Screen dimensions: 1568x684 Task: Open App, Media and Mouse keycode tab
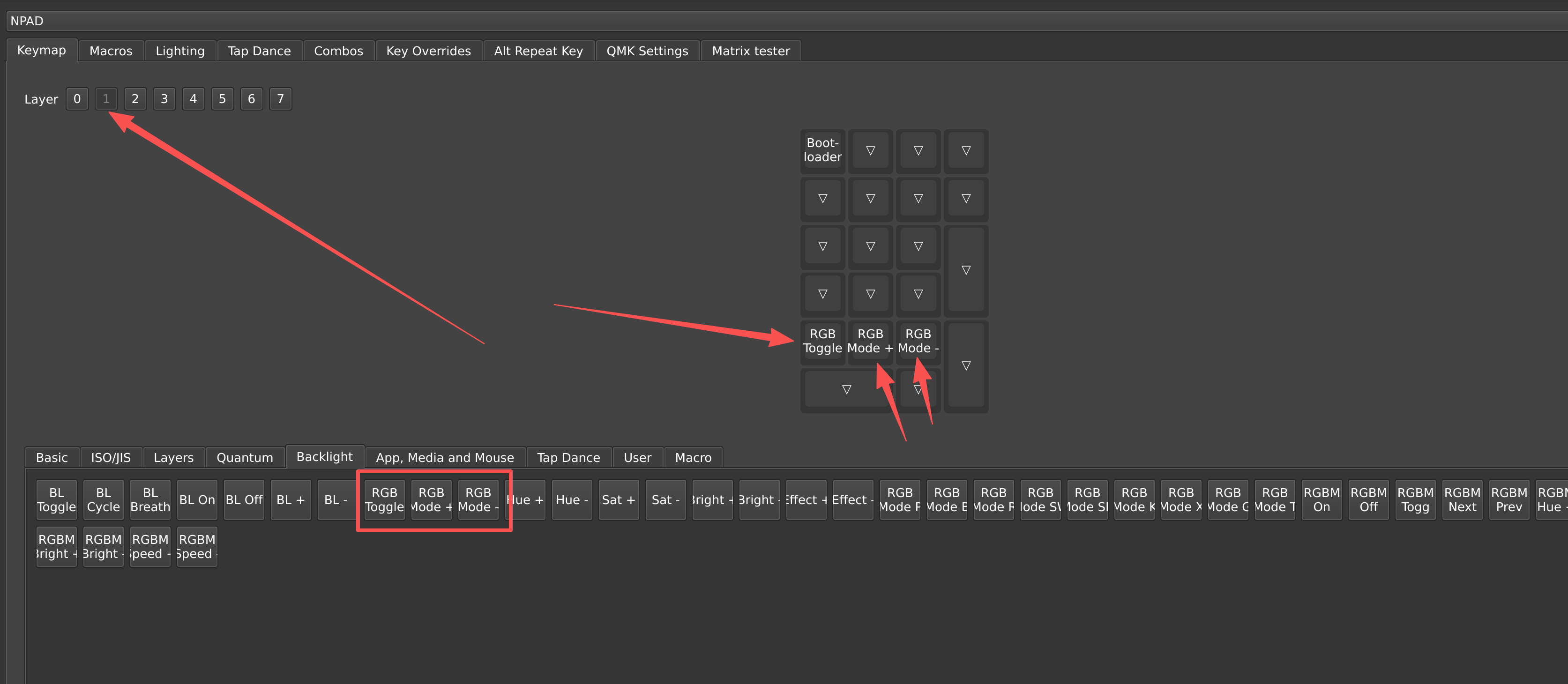point(444,458)
